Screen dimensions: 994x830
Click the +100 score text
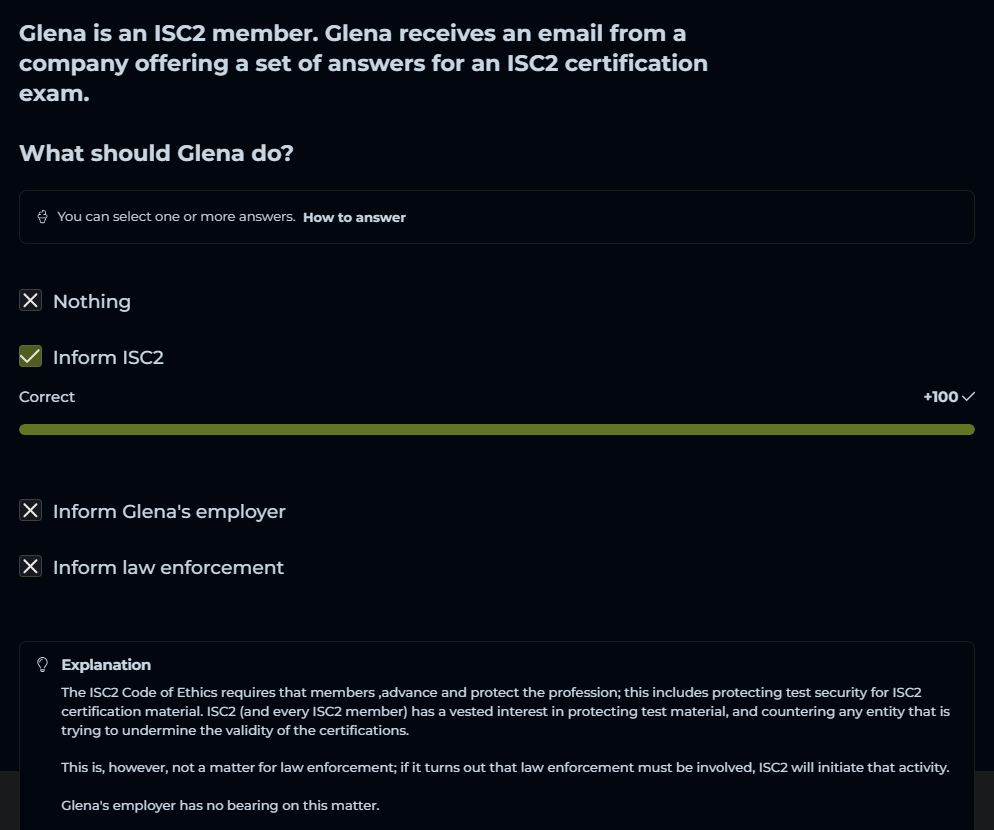940,397
